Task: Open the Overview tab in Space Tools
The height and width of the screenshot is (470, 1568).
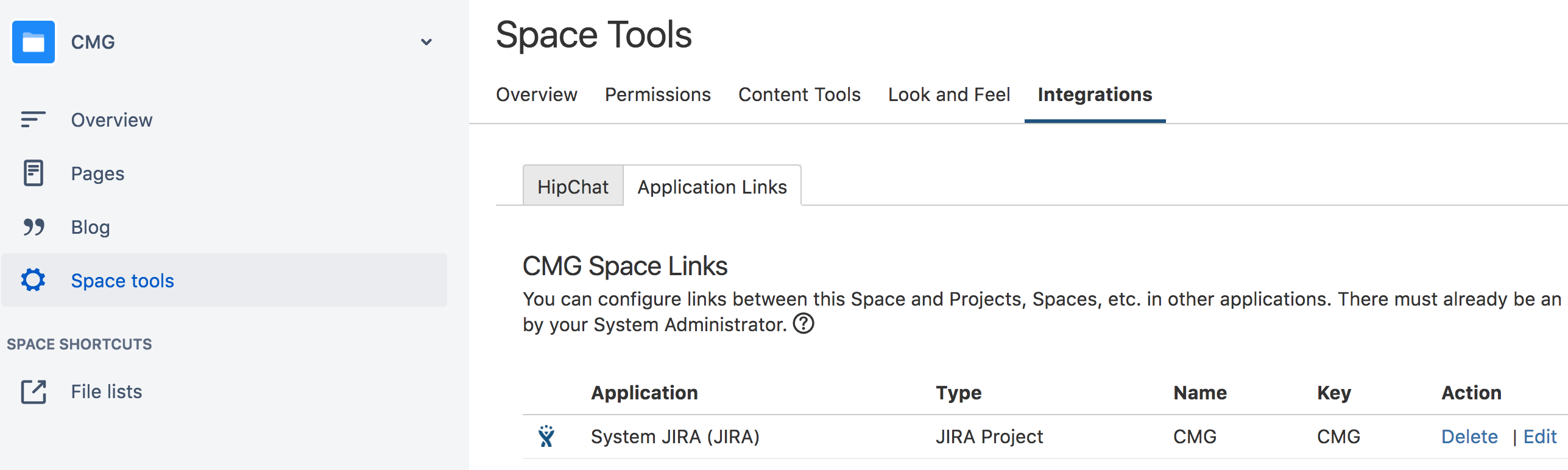Action: [536, 94]
